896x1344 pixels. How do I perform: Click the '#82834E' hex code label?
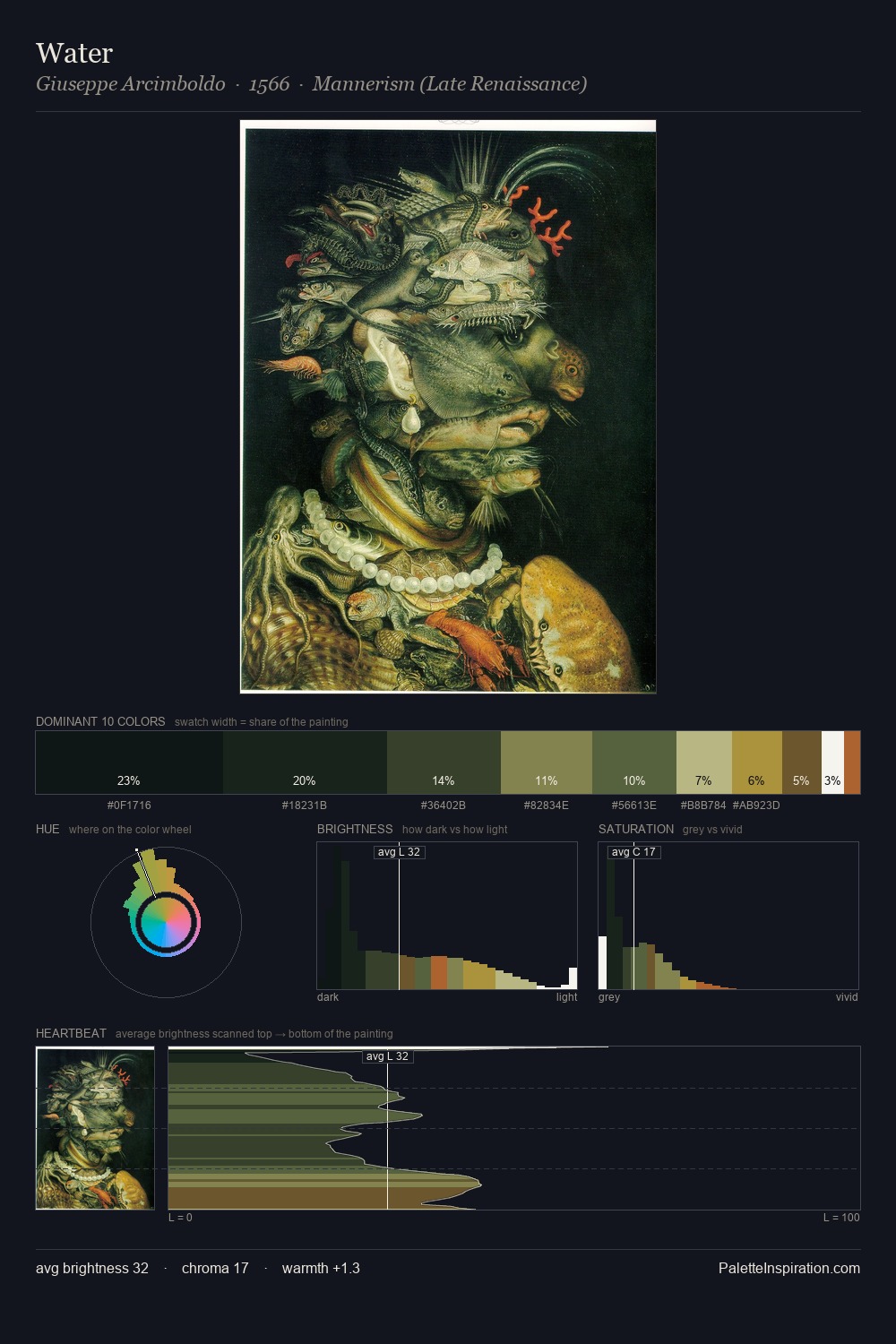[547, 806]
